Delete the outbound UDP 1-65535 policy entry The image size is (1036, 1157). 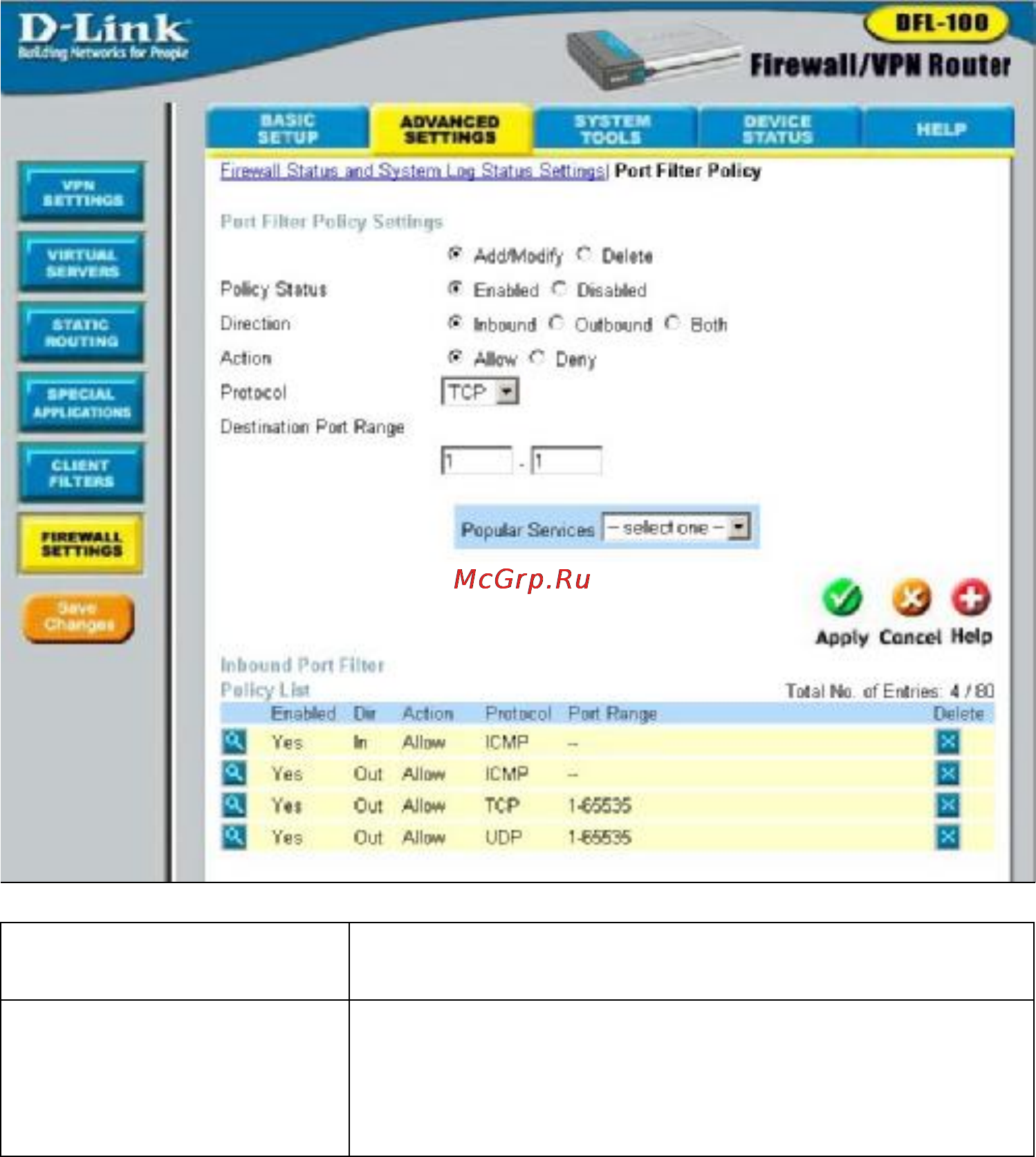pyautogui.click(x=948, y=837)
